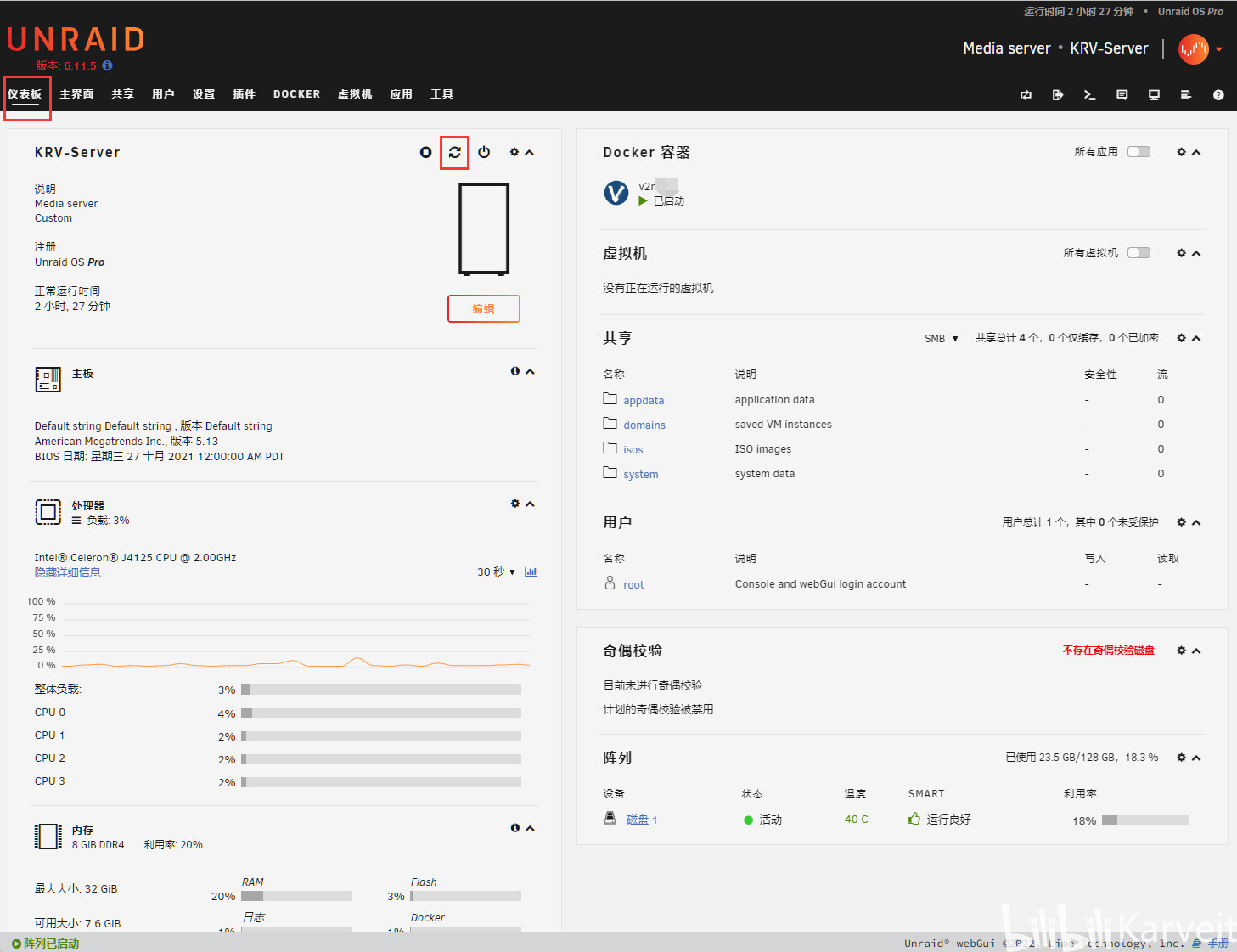Click the orange user avatar icon
Screen dimensions: 1237x952
1193,49
